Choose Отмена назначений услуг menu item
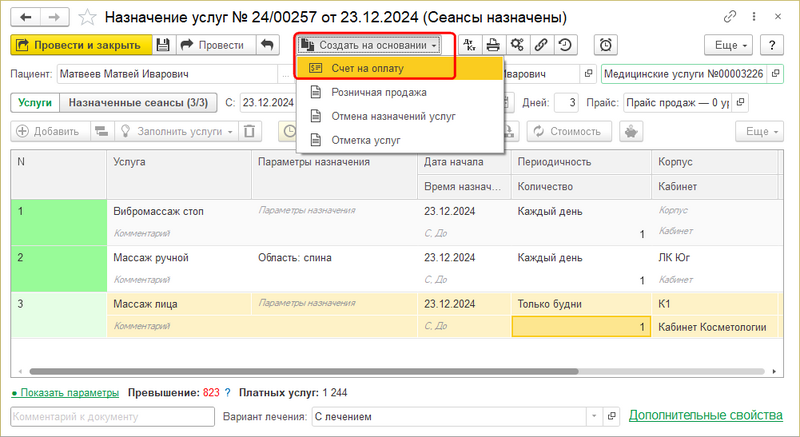Viewport: 800px width, 437px height. pos(401,116)
